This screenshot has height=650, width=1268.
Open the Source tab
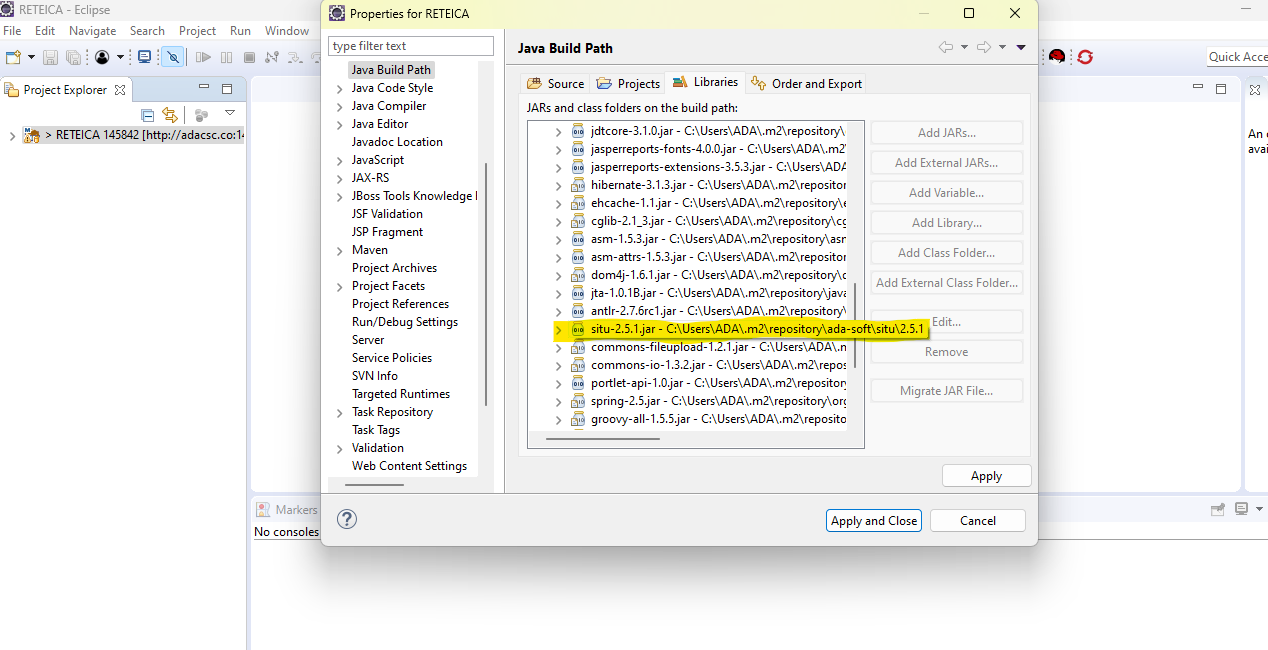[555, 84]
